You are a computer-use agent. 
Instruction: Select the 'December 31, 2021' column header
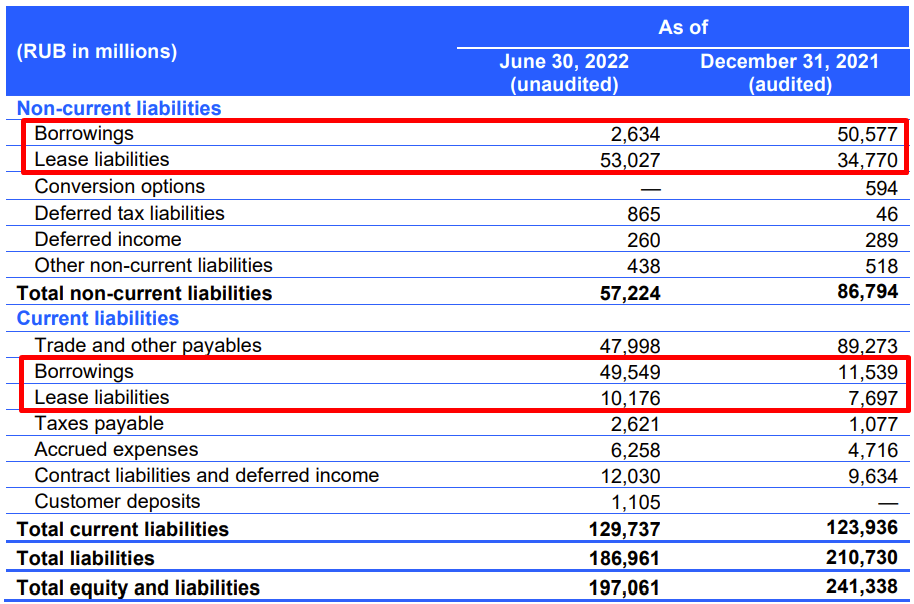(790, 62)
